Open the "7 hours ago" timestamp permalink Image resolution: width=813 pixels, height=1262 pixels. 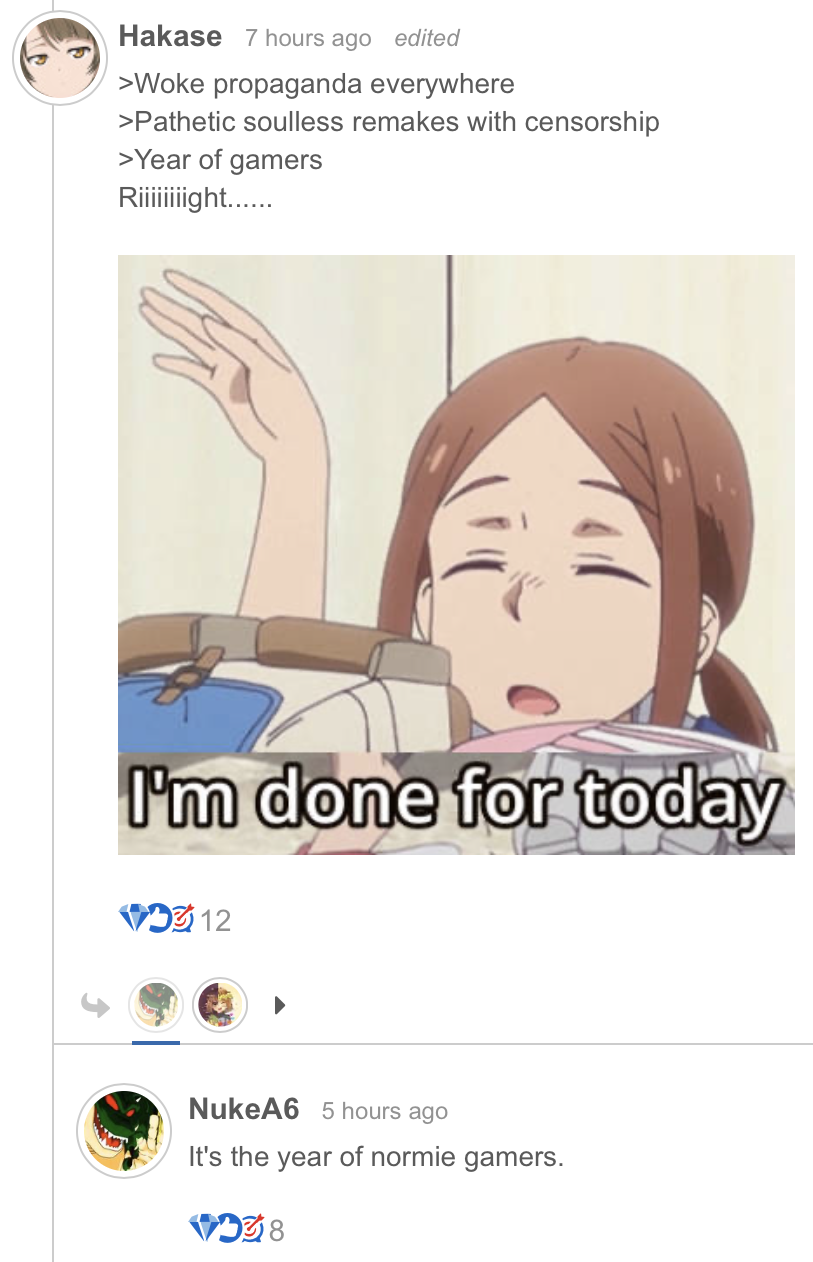pyautogui.click(x=308, y=39)
